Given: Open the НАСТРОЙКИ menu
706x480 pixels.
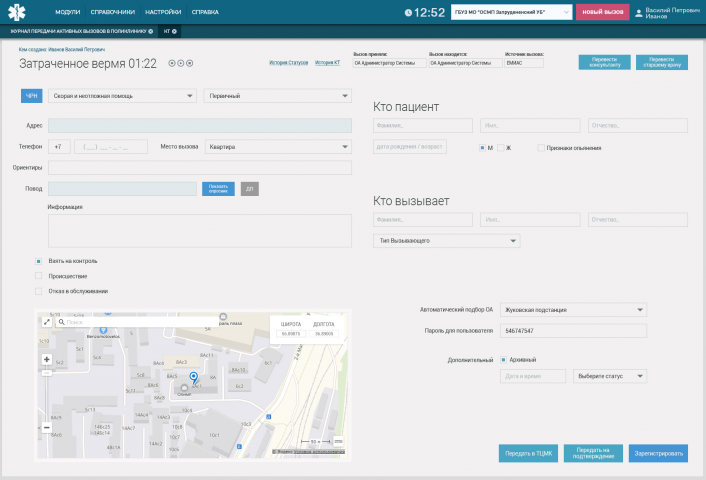Looking at the screenshot, I should [x=163, y=12].
